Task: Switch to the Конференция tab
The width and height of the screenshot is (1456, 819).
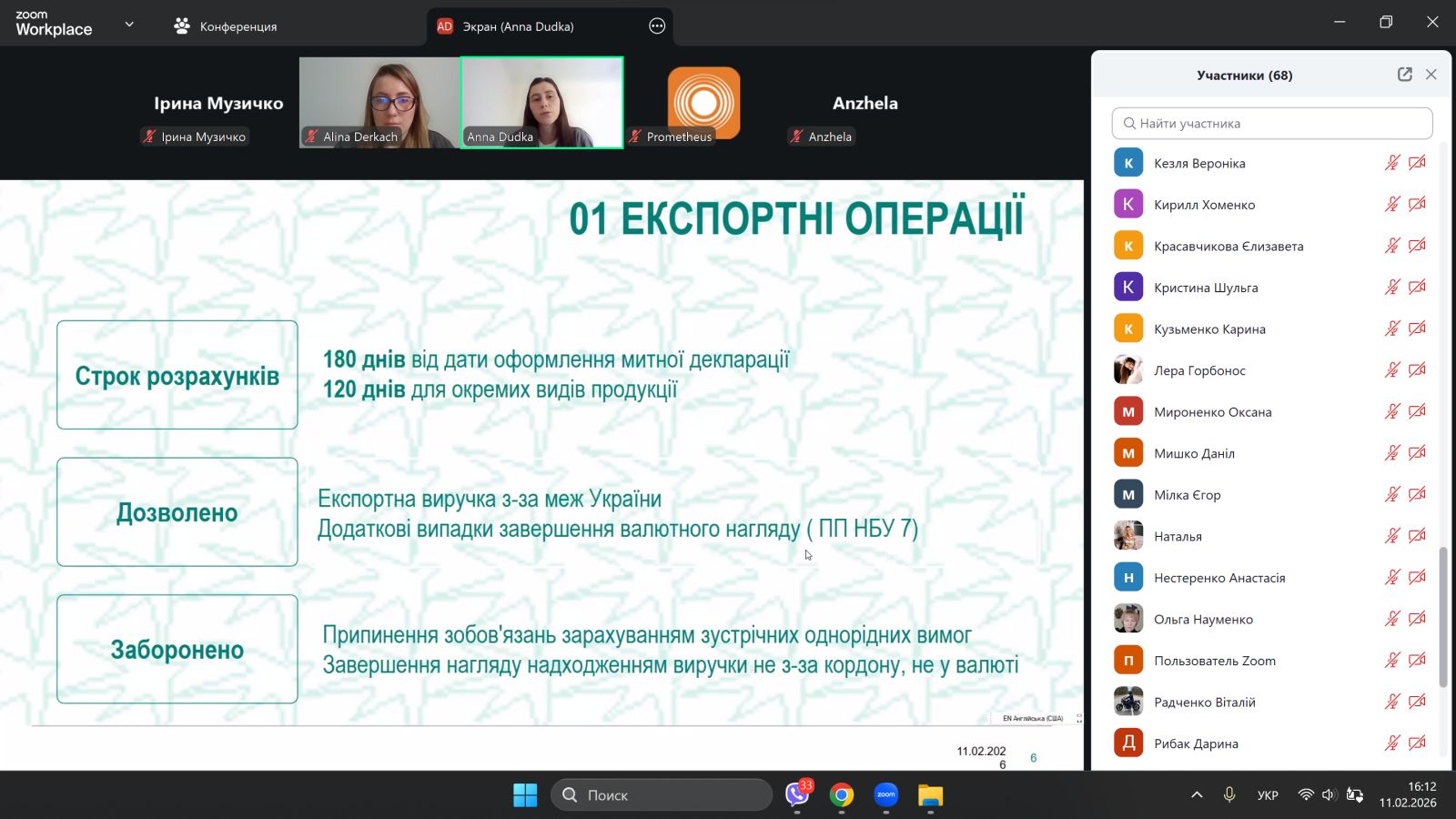Action: tap(226, 26)
